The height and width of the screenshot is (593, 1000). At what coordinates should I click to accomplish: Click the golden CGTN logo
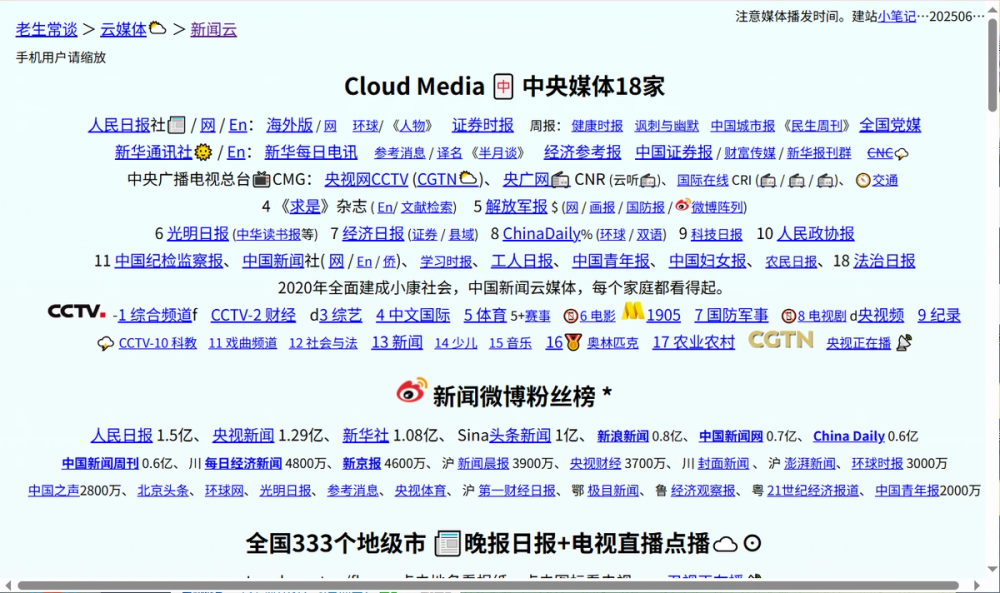click(781, 340)
